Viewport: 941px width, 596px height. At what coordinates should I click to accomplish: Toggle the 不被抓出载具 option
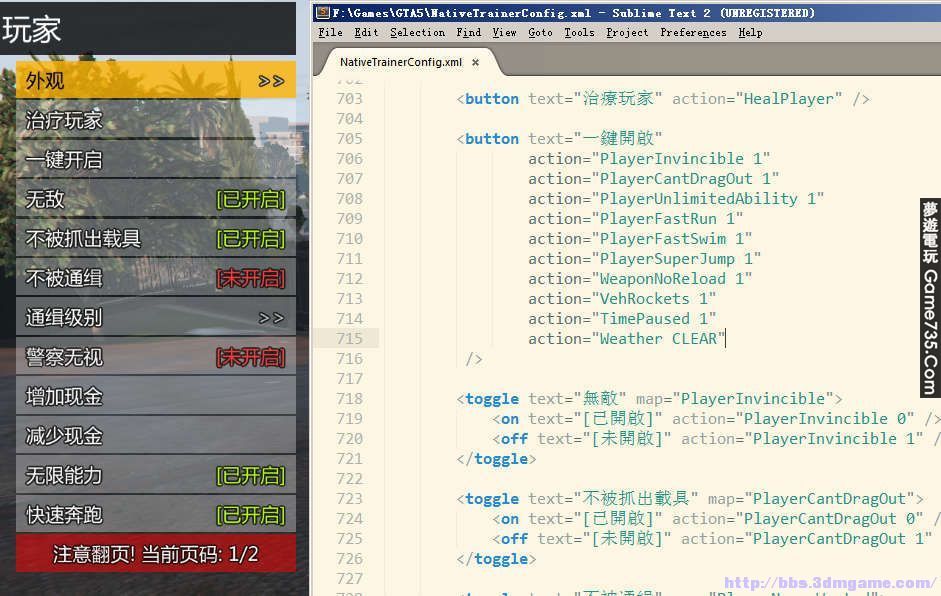tap(155, 239)
